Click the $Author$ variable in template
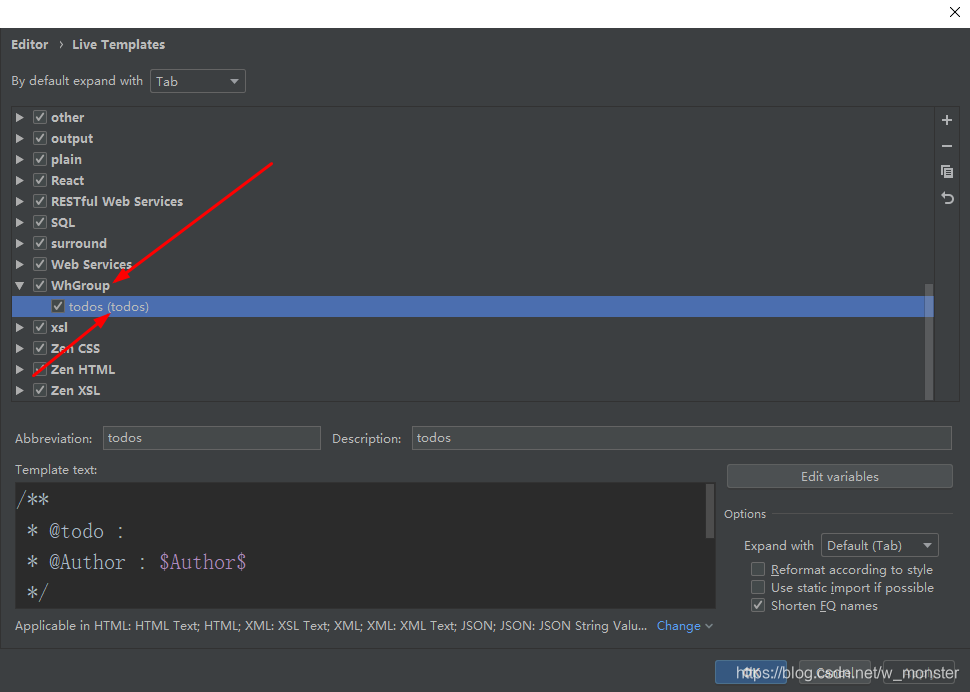The height and width of the screenshot is (692, 970). pyautogui.click(x=203, y=562)
